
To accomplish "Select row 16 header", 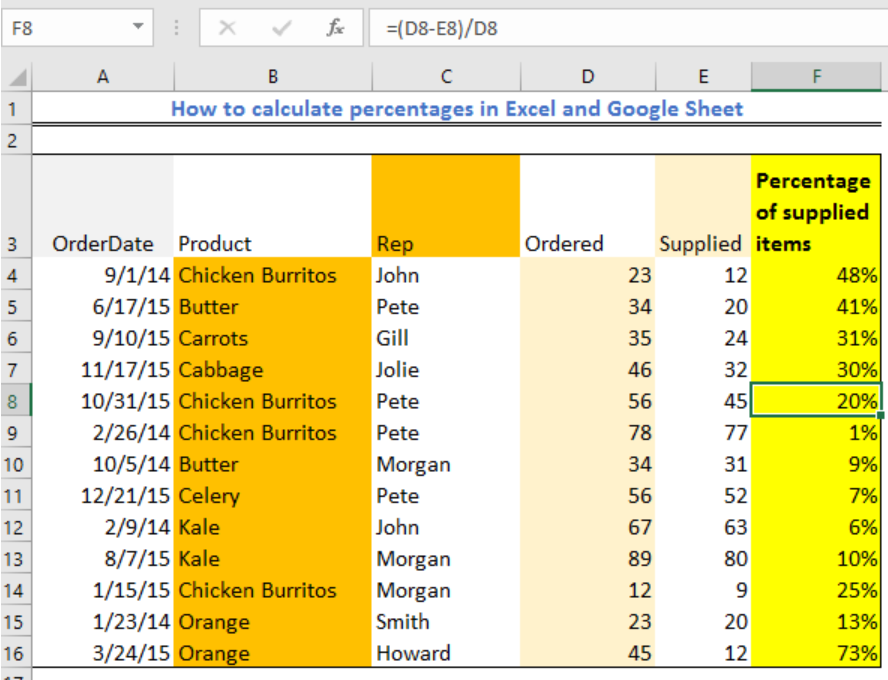I will [16, 653].
